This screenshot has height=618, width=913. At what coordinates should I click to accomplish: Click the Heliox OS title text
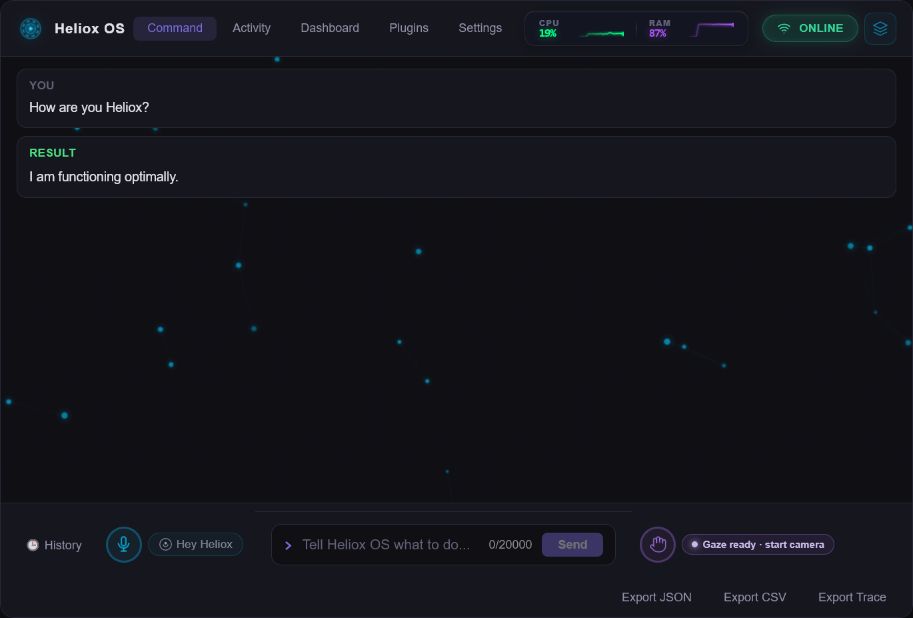point(89,29)
